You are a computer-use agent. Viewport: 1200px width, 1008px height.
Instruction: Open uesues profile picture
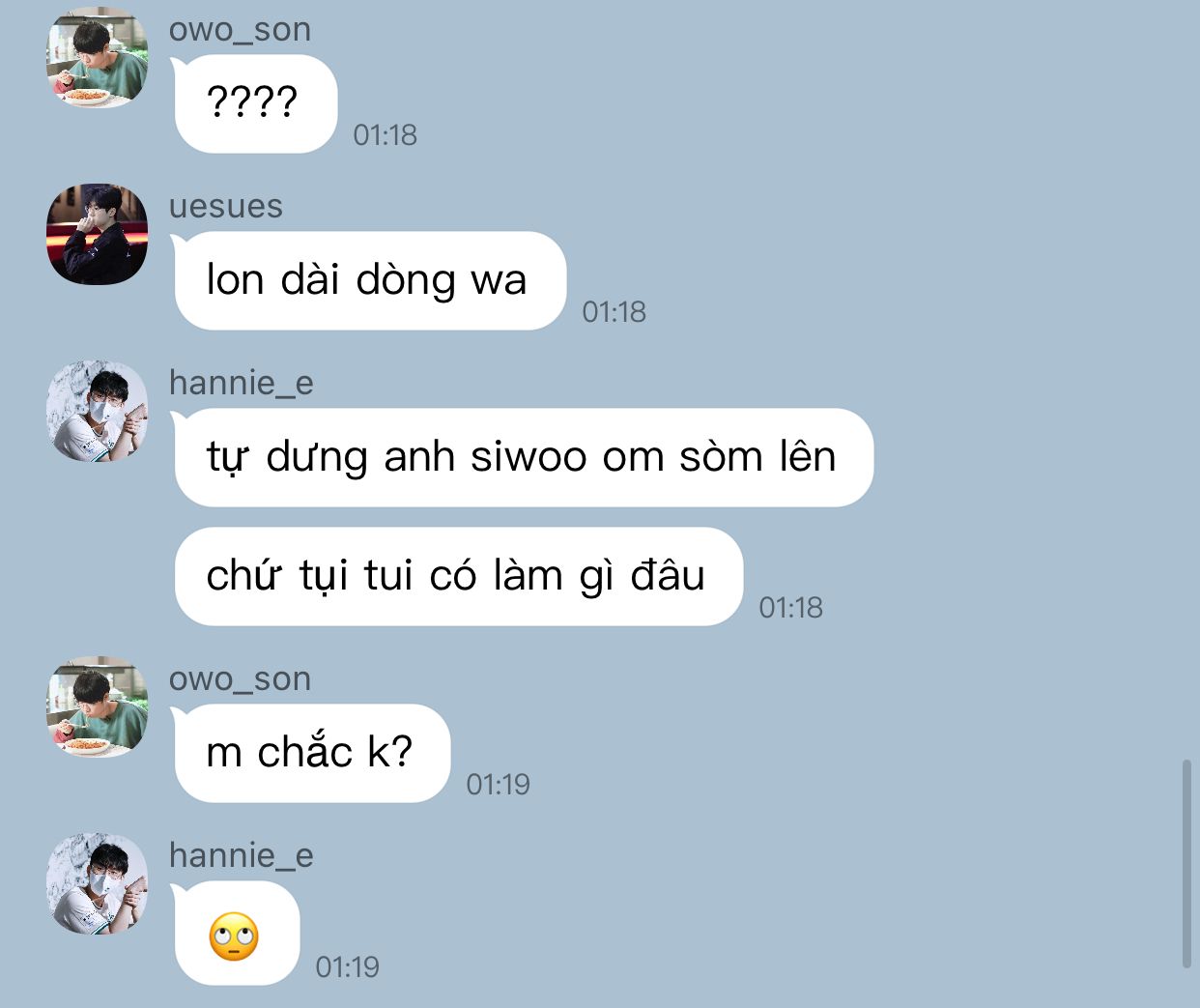pyautogui.click(x=98, y=234)
